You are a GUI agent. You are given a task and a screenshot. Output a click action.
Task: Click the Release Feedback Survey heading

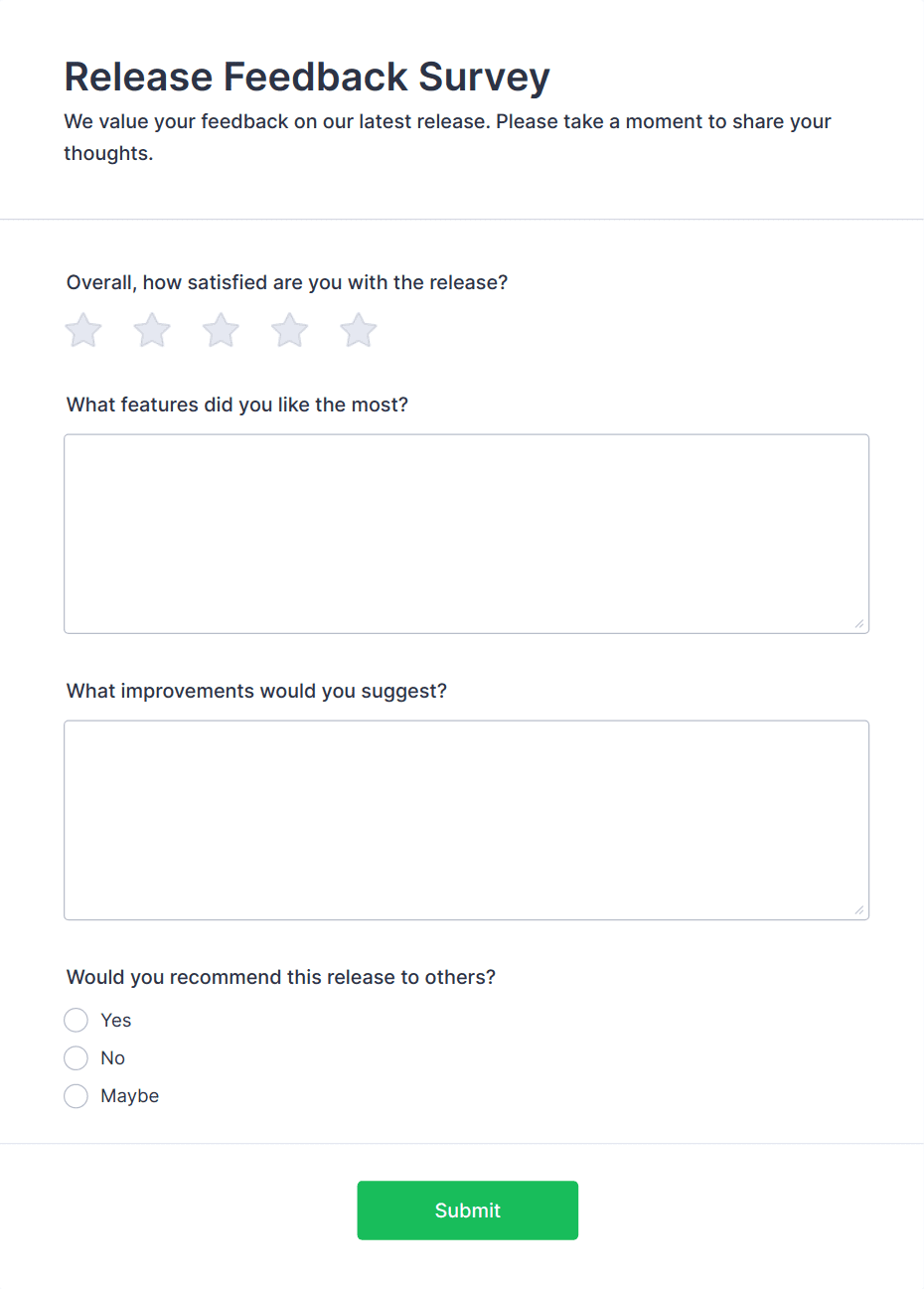pyautogui.click(x=307, y=78)
